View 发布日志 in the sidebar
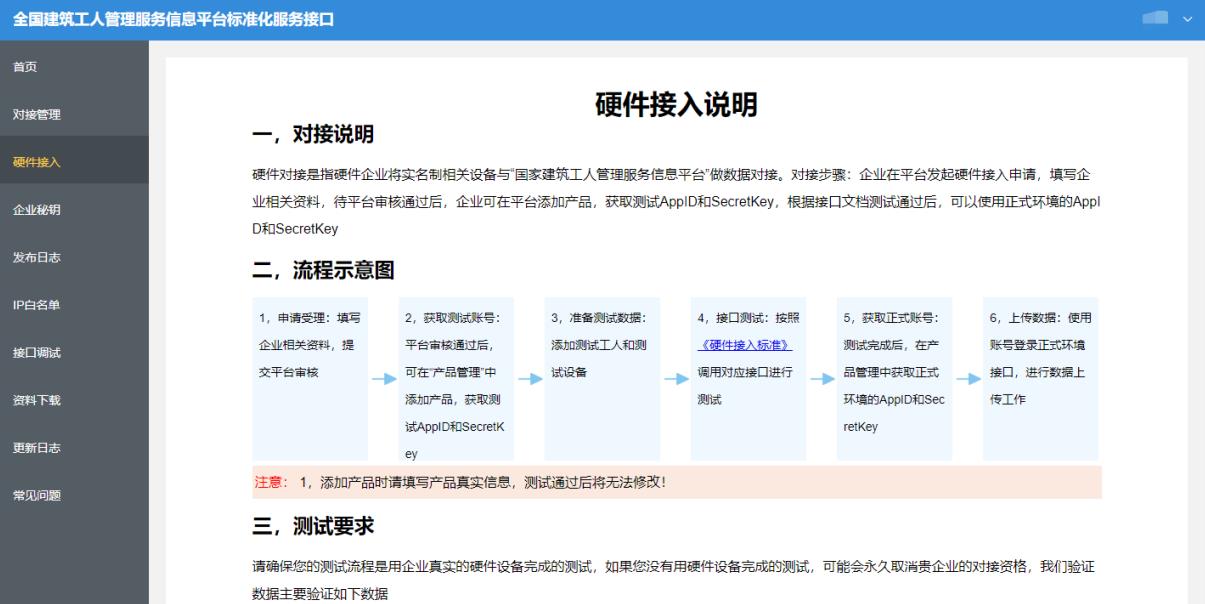 click(x=37, y=257)
